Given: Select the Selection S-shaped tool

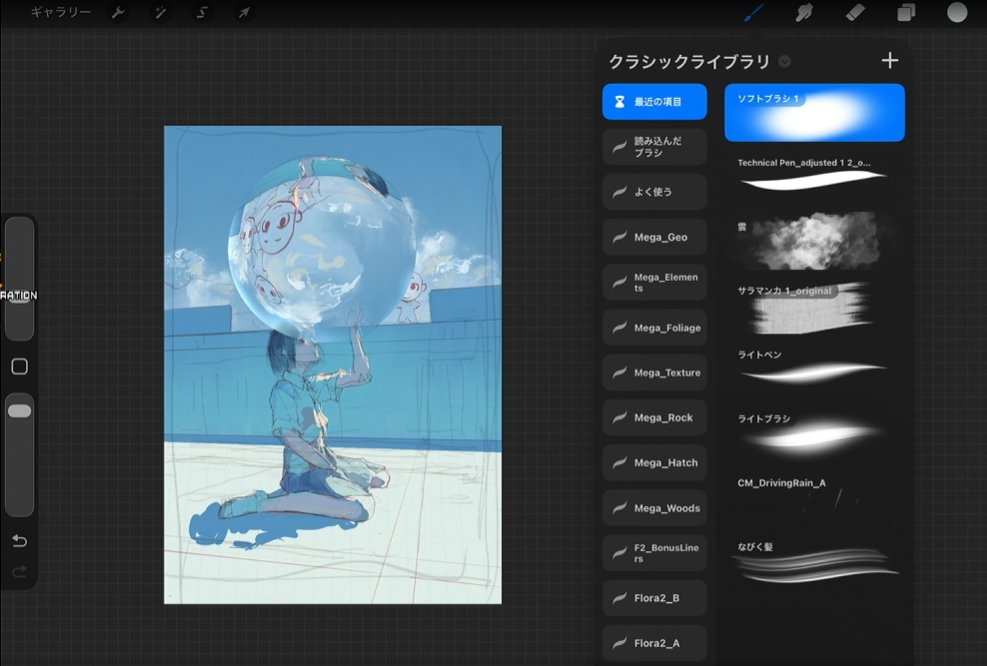Looking at the screenshot, I should (201, 13).
